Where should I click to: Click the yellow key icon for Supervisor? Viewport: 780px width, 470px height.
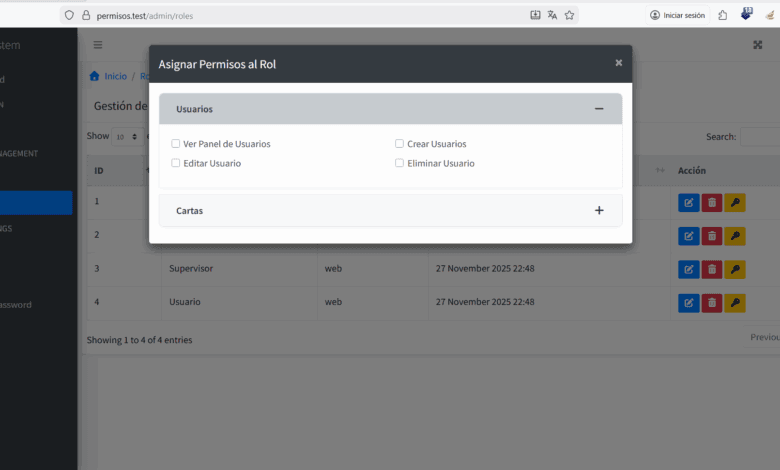735,269
